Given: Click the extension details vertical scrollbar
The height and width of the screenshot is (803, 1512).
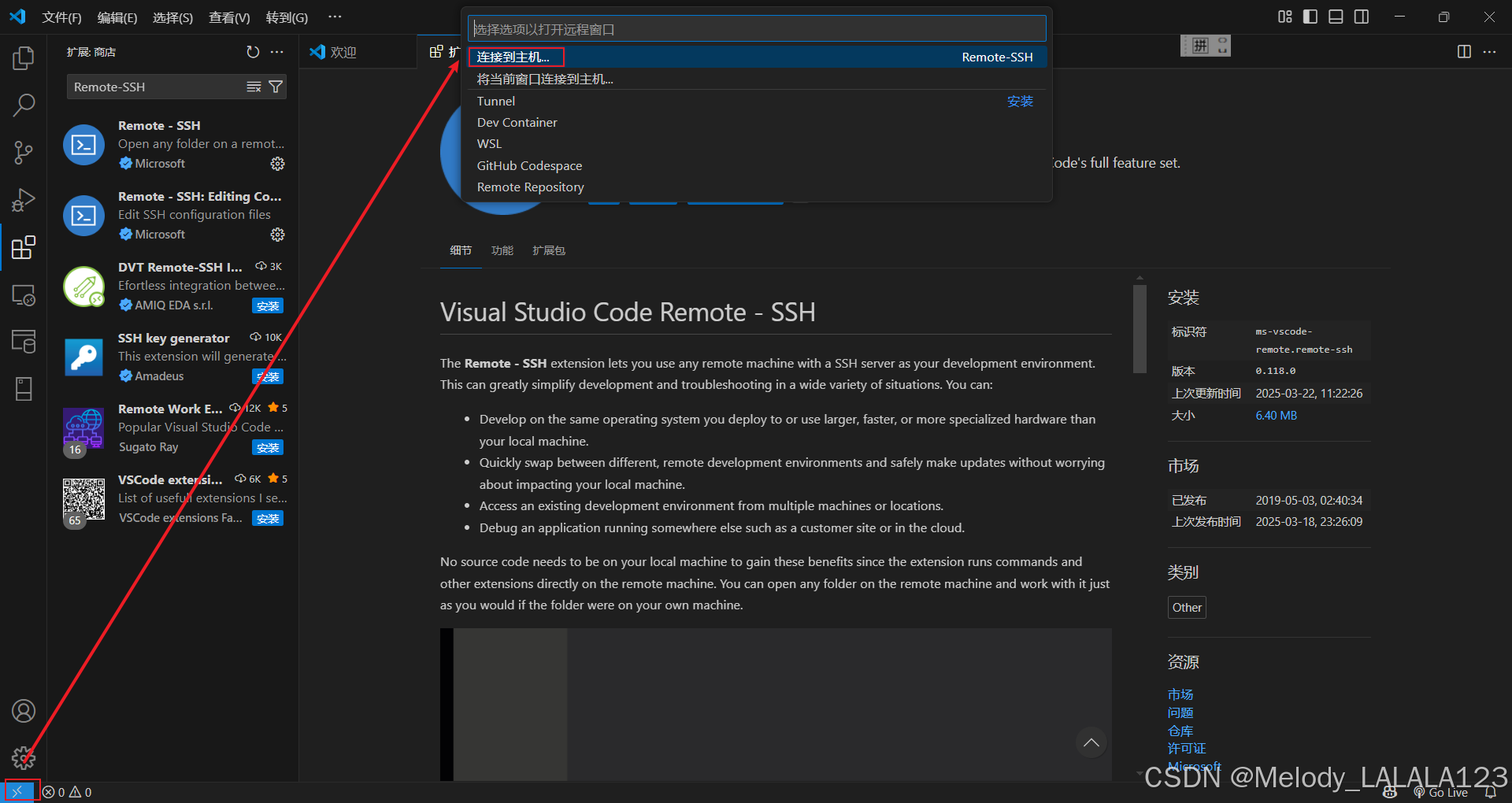Looking at the screenshot, I should pyautogui.click(x=1140, y=329).
